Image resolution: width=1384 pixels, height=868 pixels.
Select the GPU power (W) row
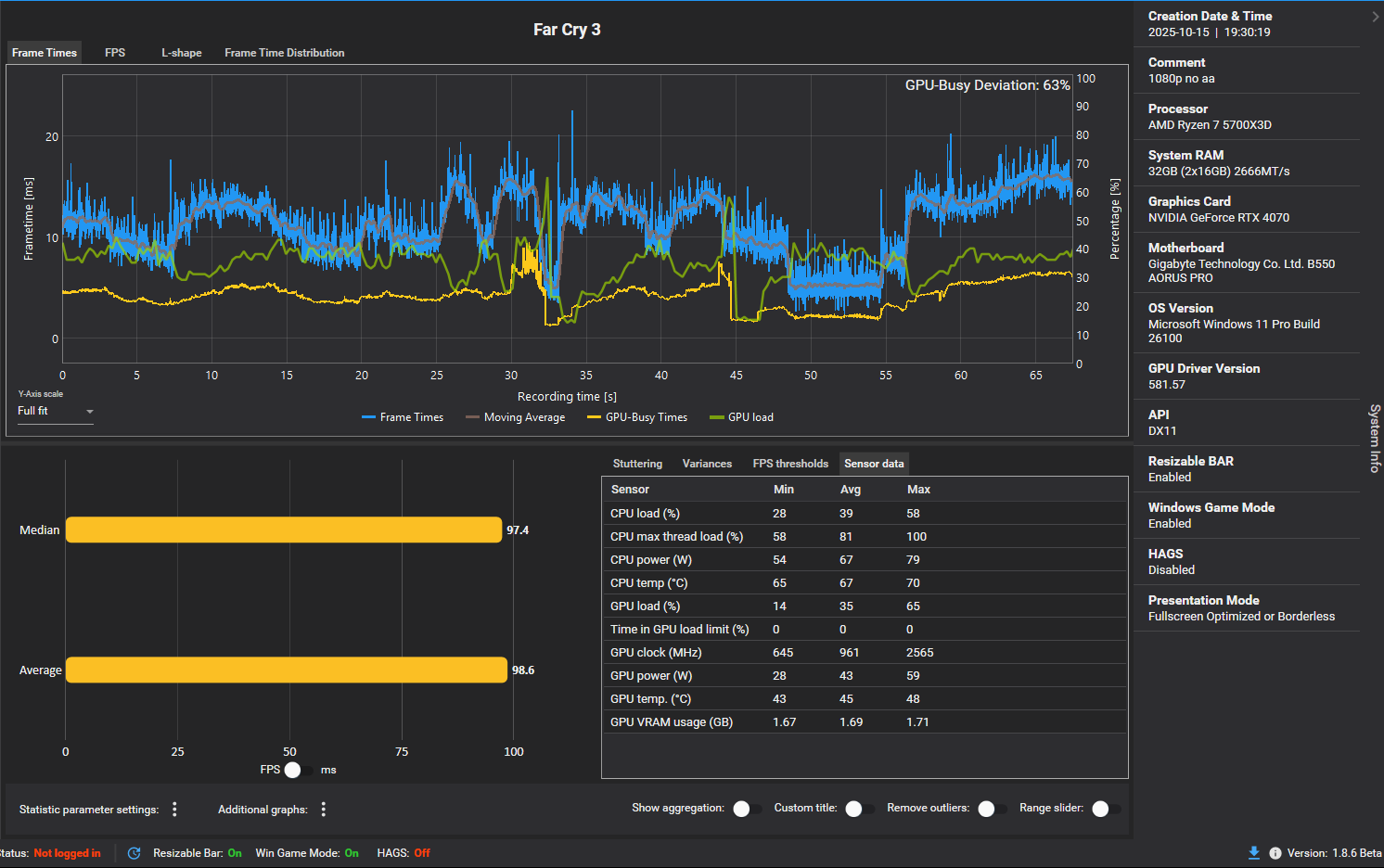[865, 676]
